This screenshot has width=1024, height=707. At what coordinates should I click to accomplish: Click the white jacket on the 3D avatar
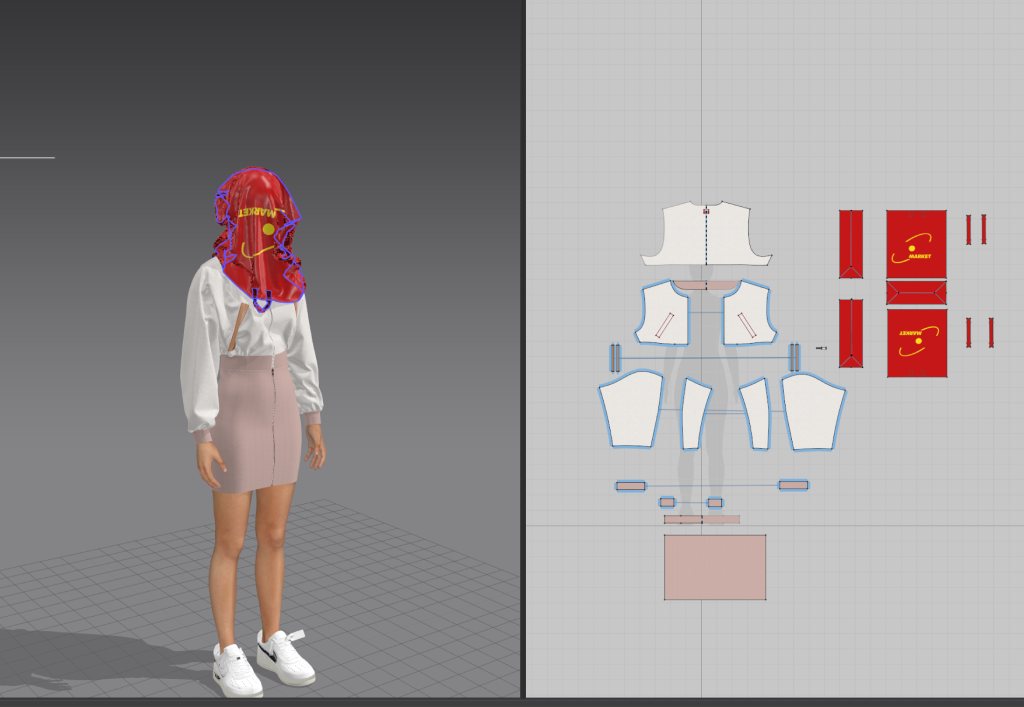(x=202, y=339)
